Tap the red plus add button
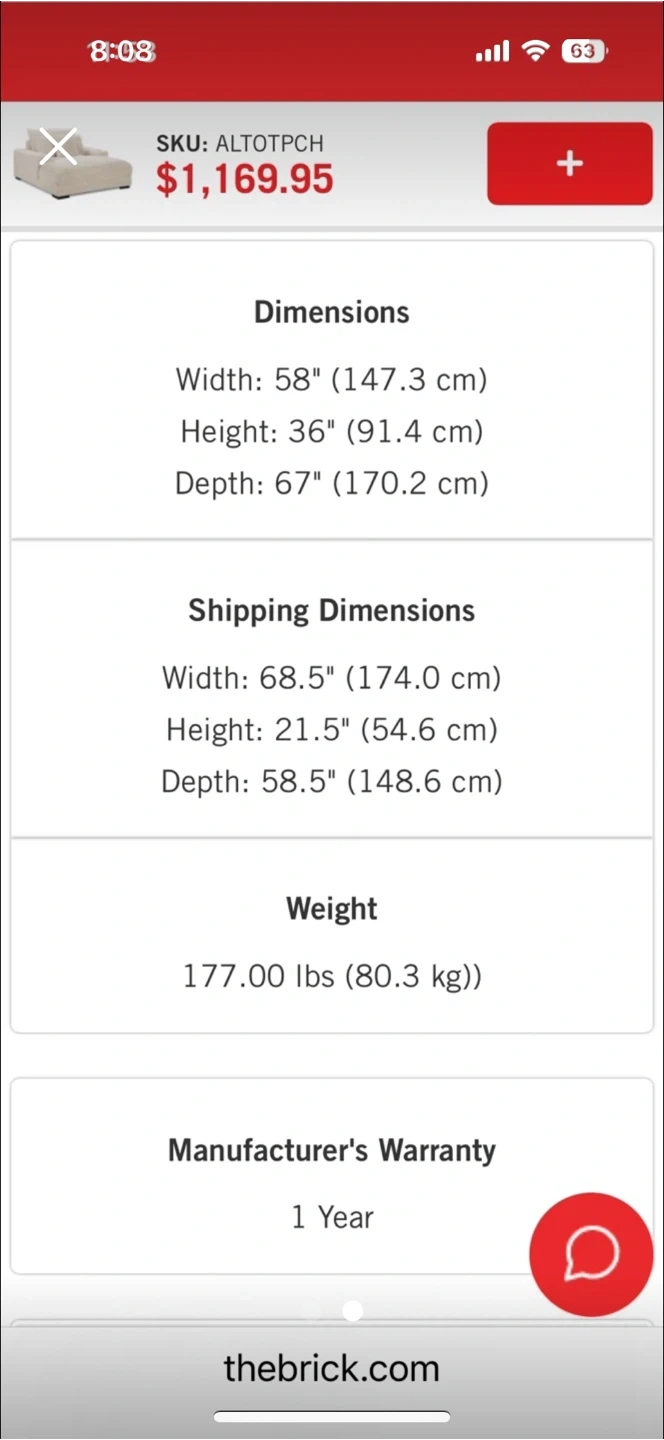 point(570,164)
